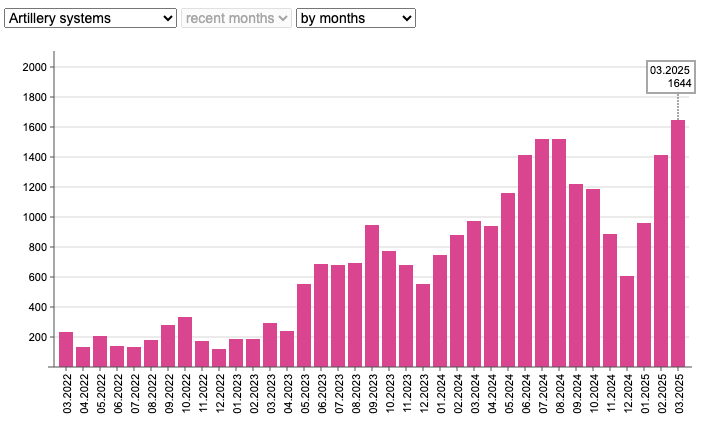
Task: Select the 10.2024 bar in chart
Action: point(593,278)
